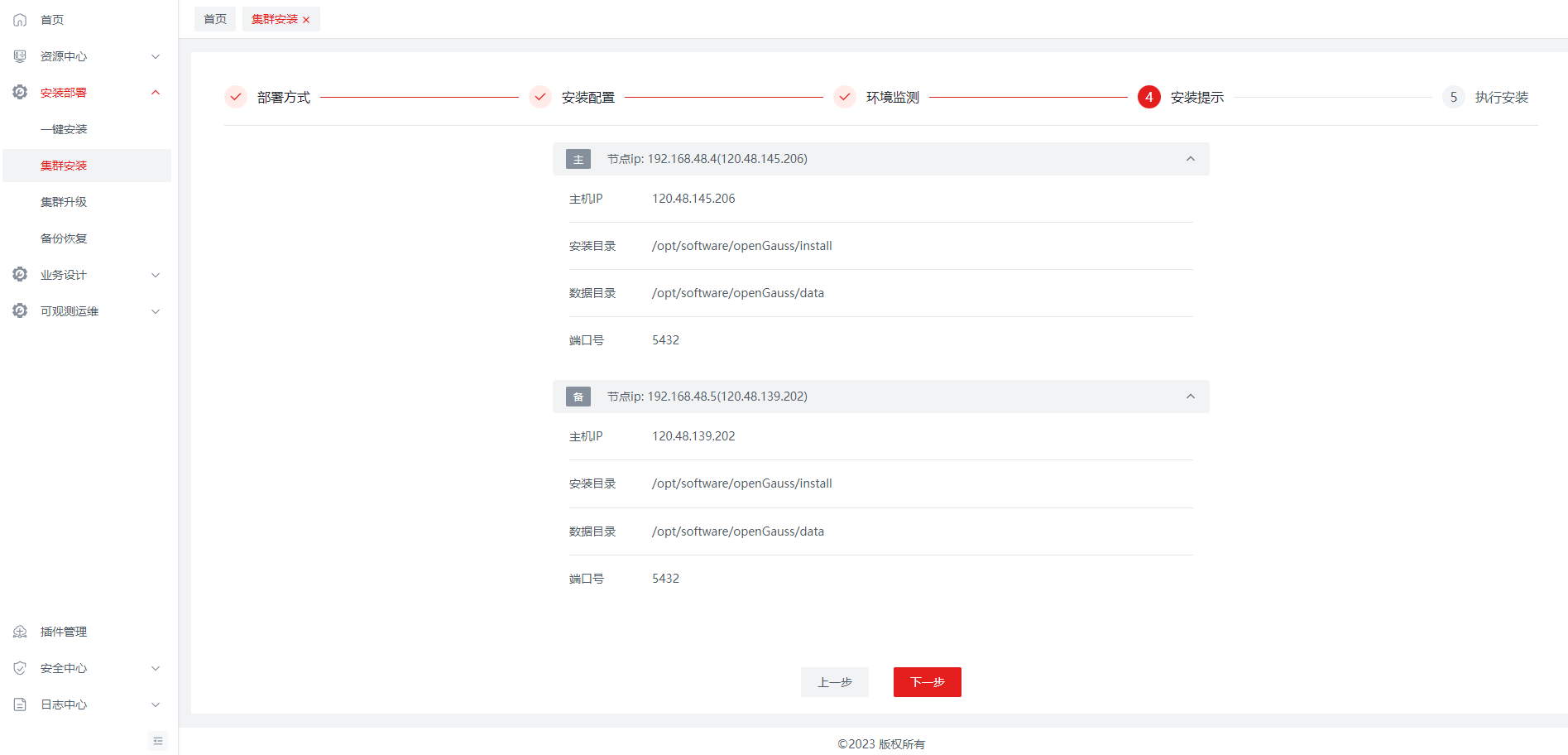Screen dimensions: 1568x755
Task: Click the 日志中心 document icon
Action: pos(20,705)
